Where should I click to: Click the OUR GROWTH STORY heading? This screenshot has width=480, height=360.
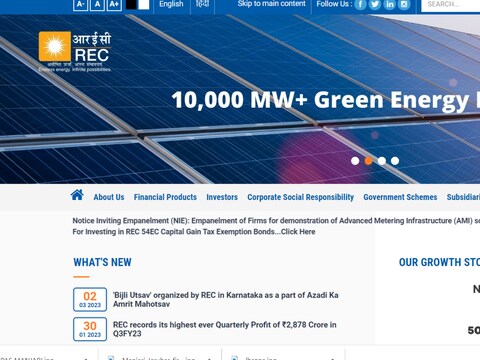click(439, 262)
